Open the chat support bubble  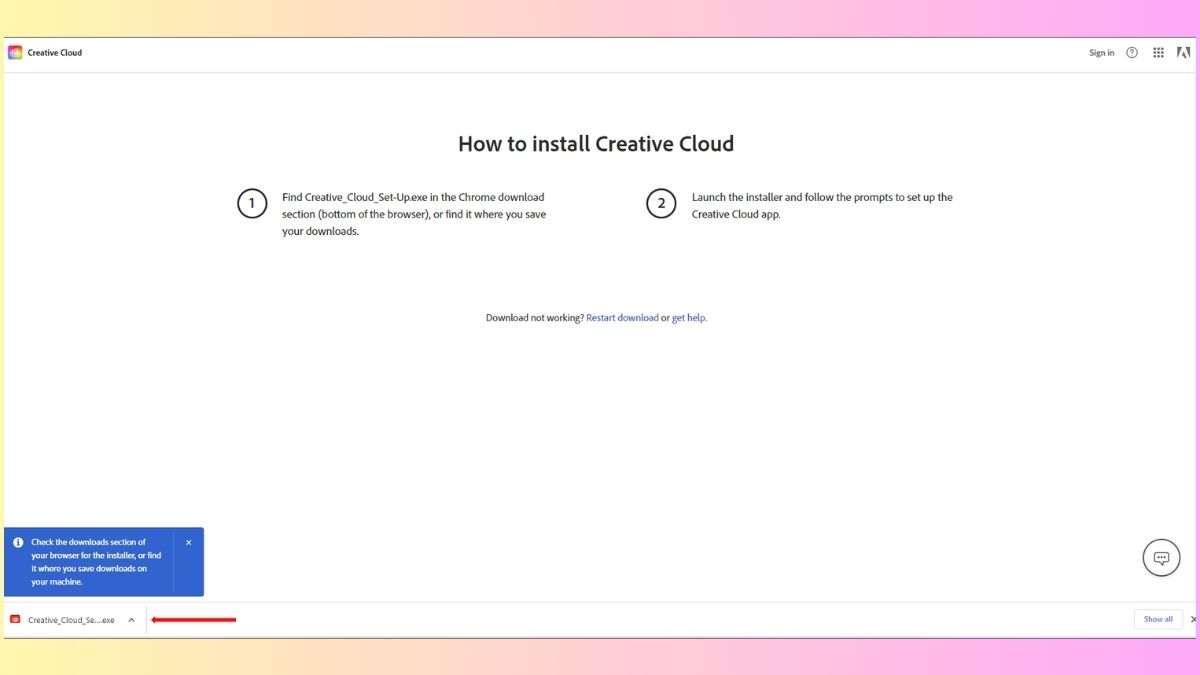[x=1161, y=557]
